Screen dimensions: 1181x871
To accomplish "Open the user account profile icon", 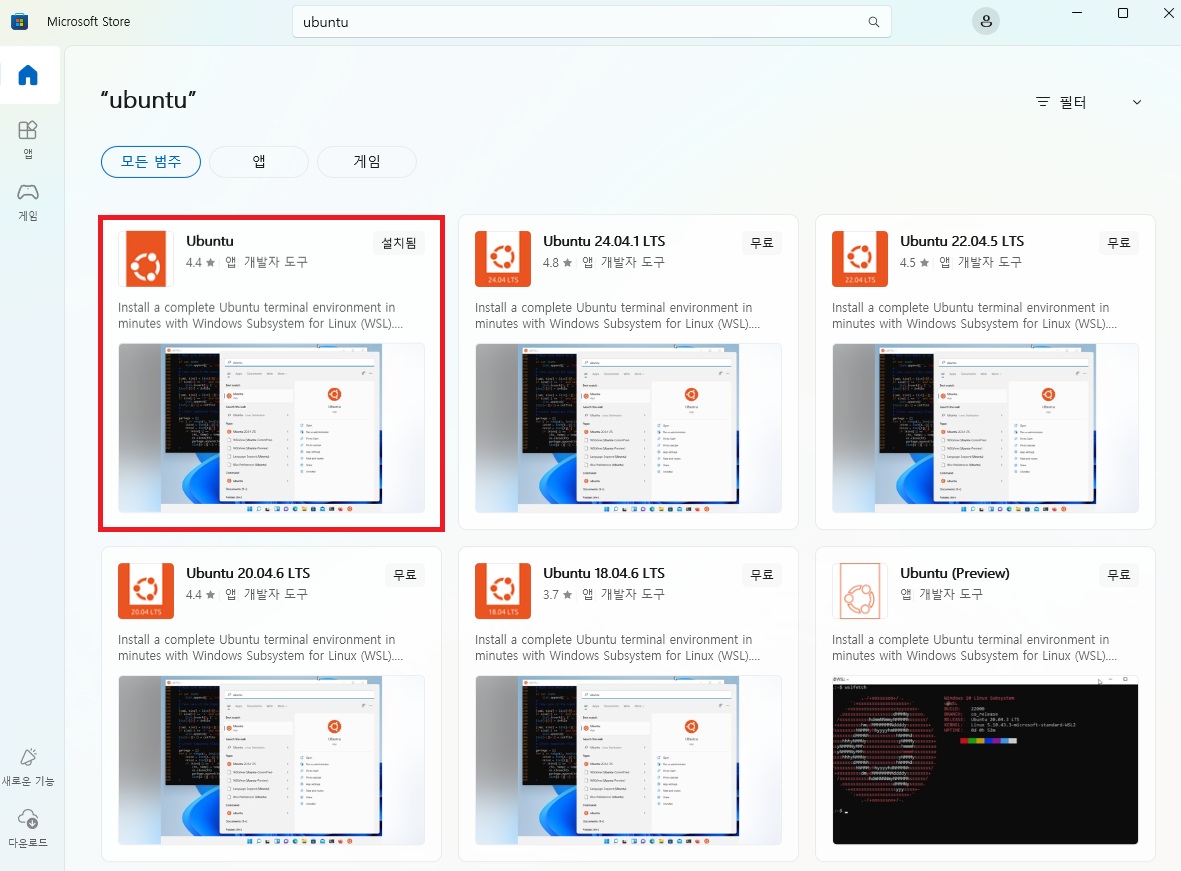I will [x=985, y=22].
